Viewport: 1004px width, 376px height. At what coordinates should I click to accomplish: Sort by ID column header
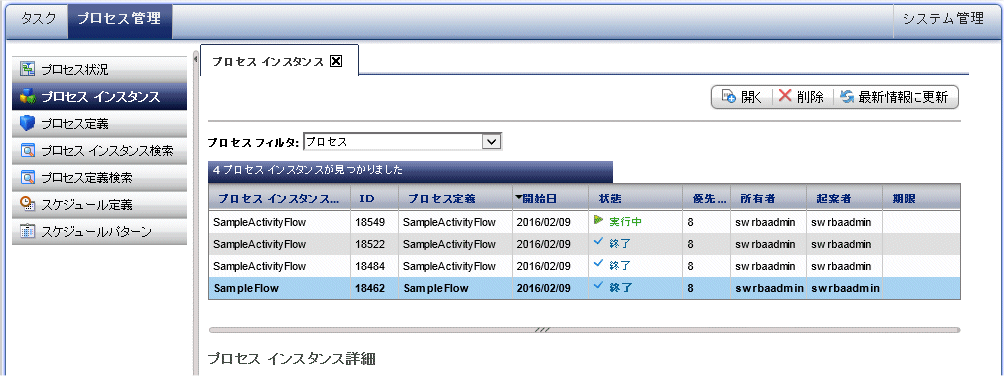click(375, 198)
